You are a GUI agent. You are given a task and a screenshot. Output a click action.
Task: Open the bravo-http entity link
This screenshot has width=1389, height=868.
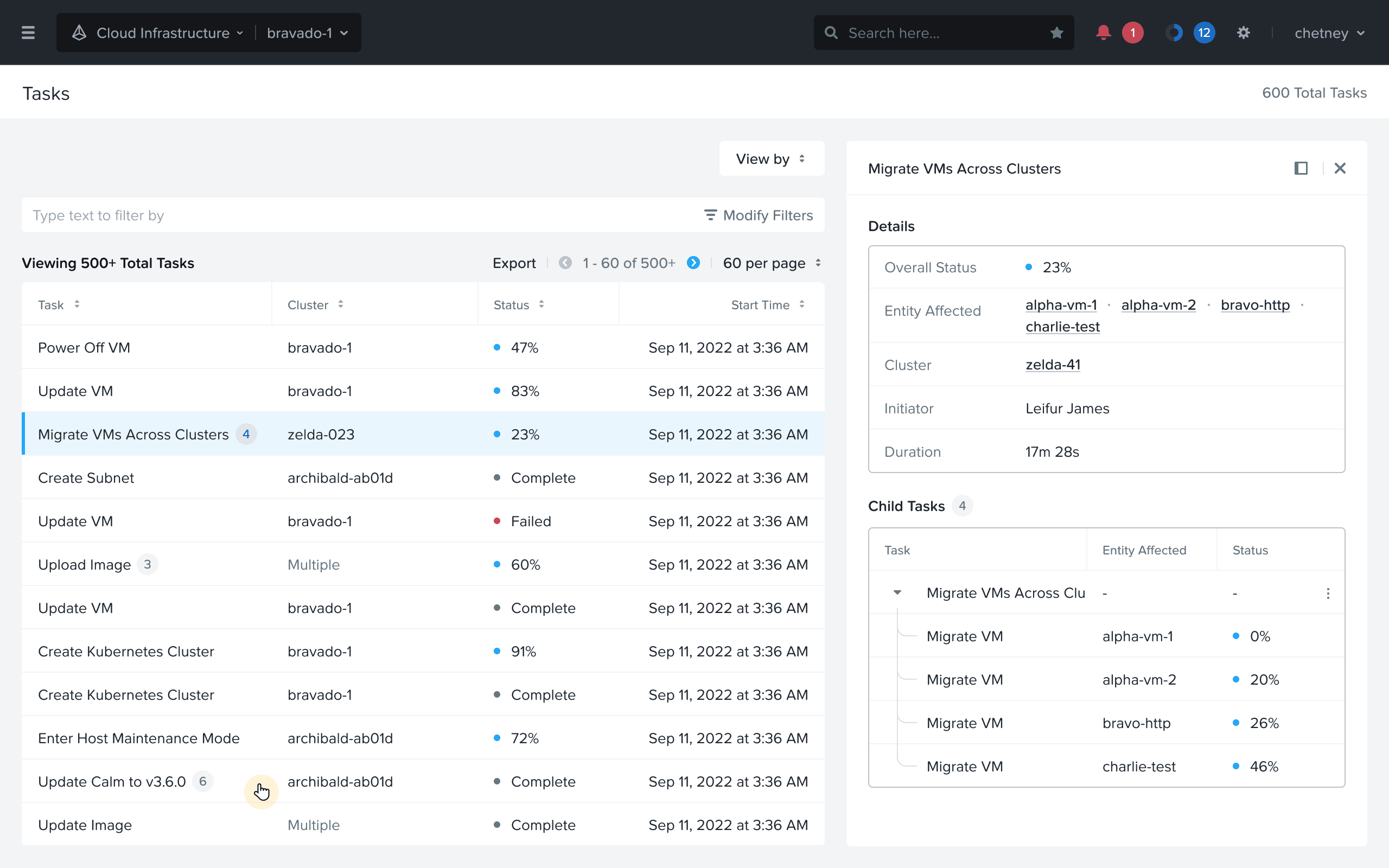coord(1254,305)
